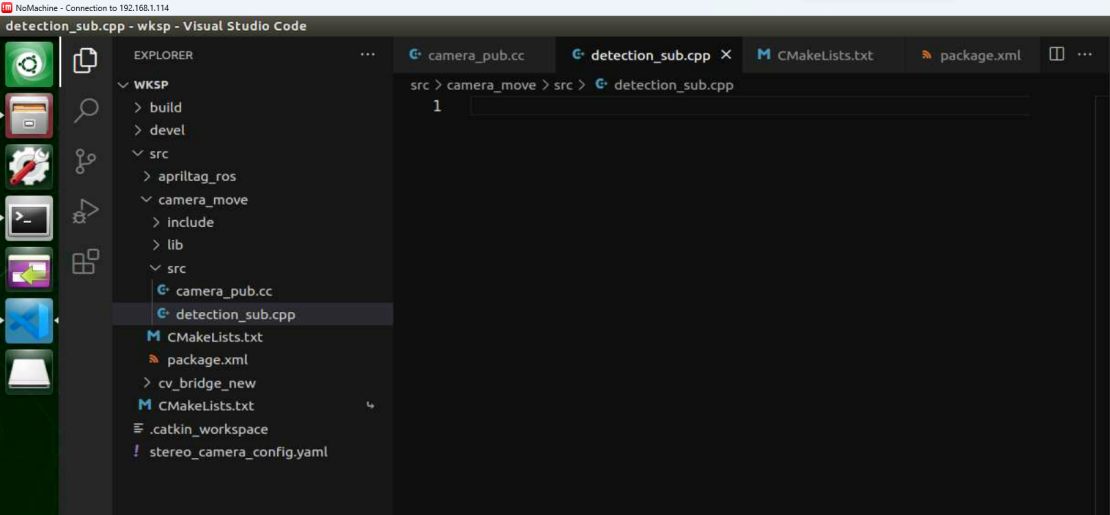Click the camera_move breadcrumb segment
The width and height of the screenshot is (1110, 515).
click(x=493, y=85)
